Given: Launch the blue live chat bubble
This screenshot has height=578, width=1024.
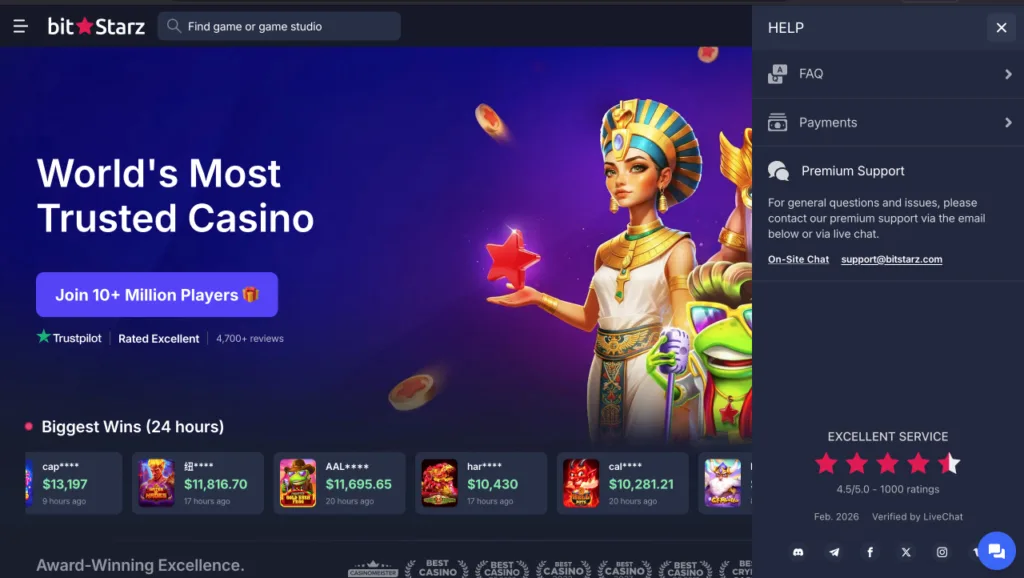Looking at the screenshot, I should coord(997,551).
